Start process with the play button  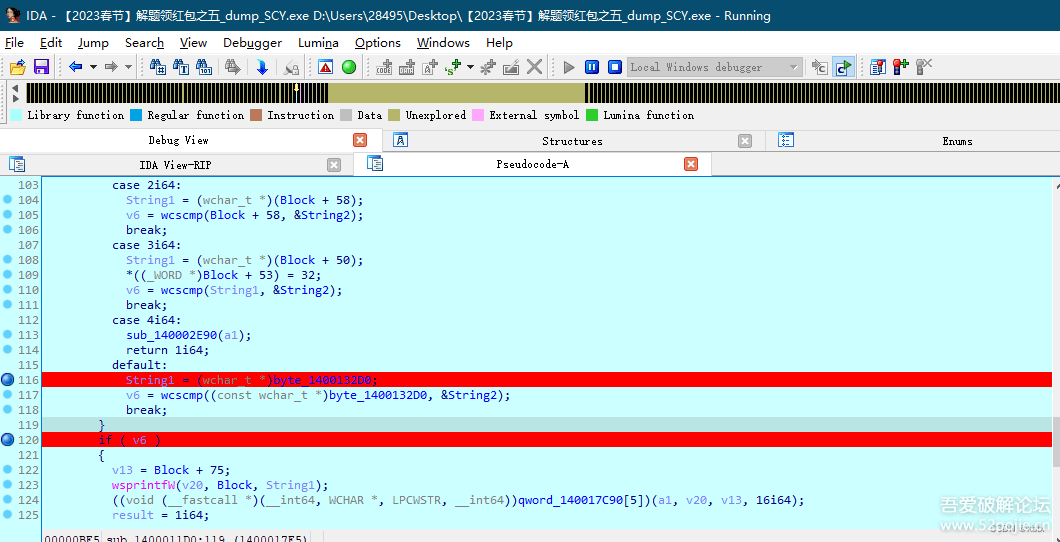[x=569, y=67]
